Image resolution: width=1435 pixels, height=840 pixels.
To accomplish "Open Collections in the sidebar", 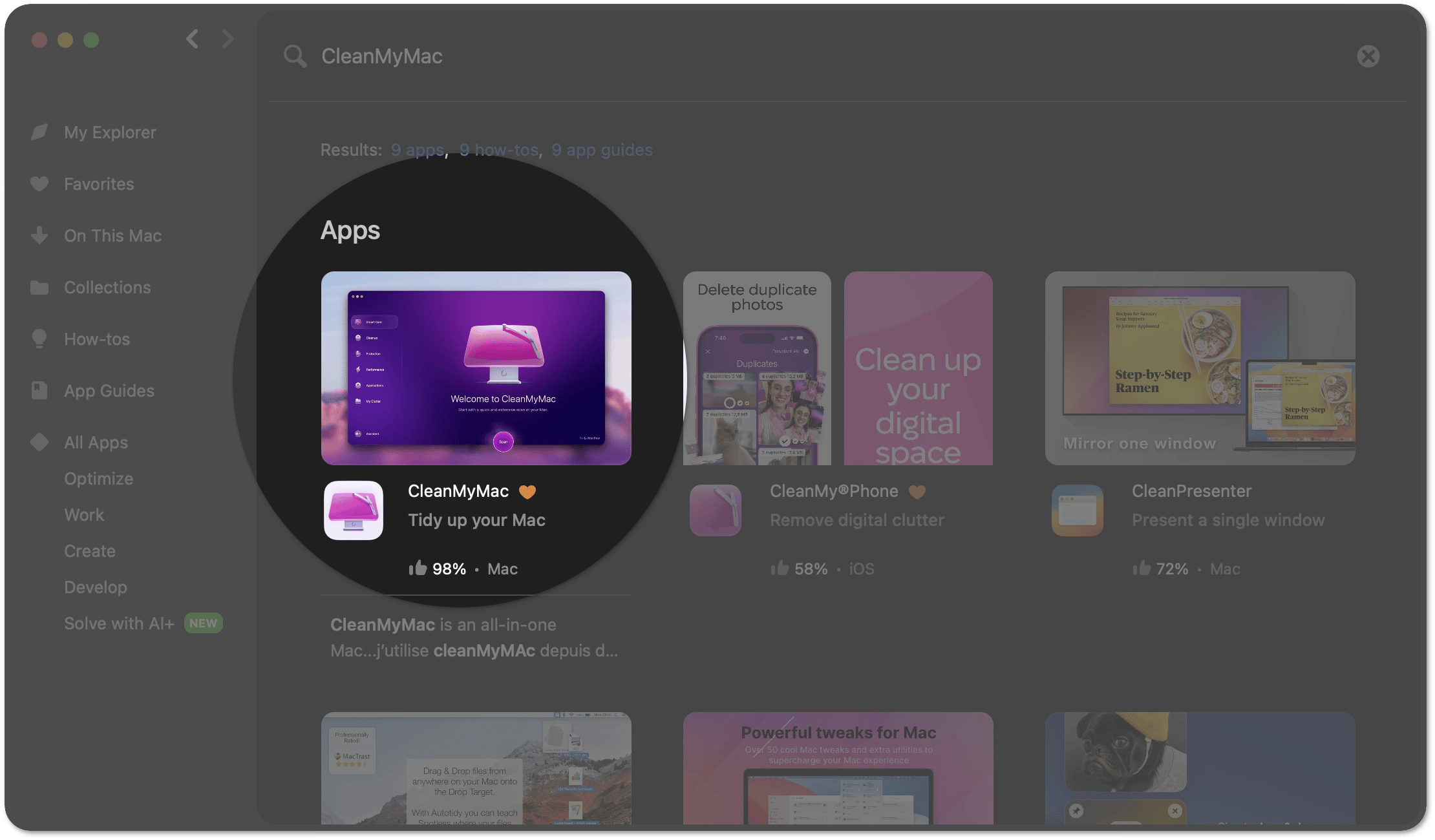I will click(x=107, y=288).
